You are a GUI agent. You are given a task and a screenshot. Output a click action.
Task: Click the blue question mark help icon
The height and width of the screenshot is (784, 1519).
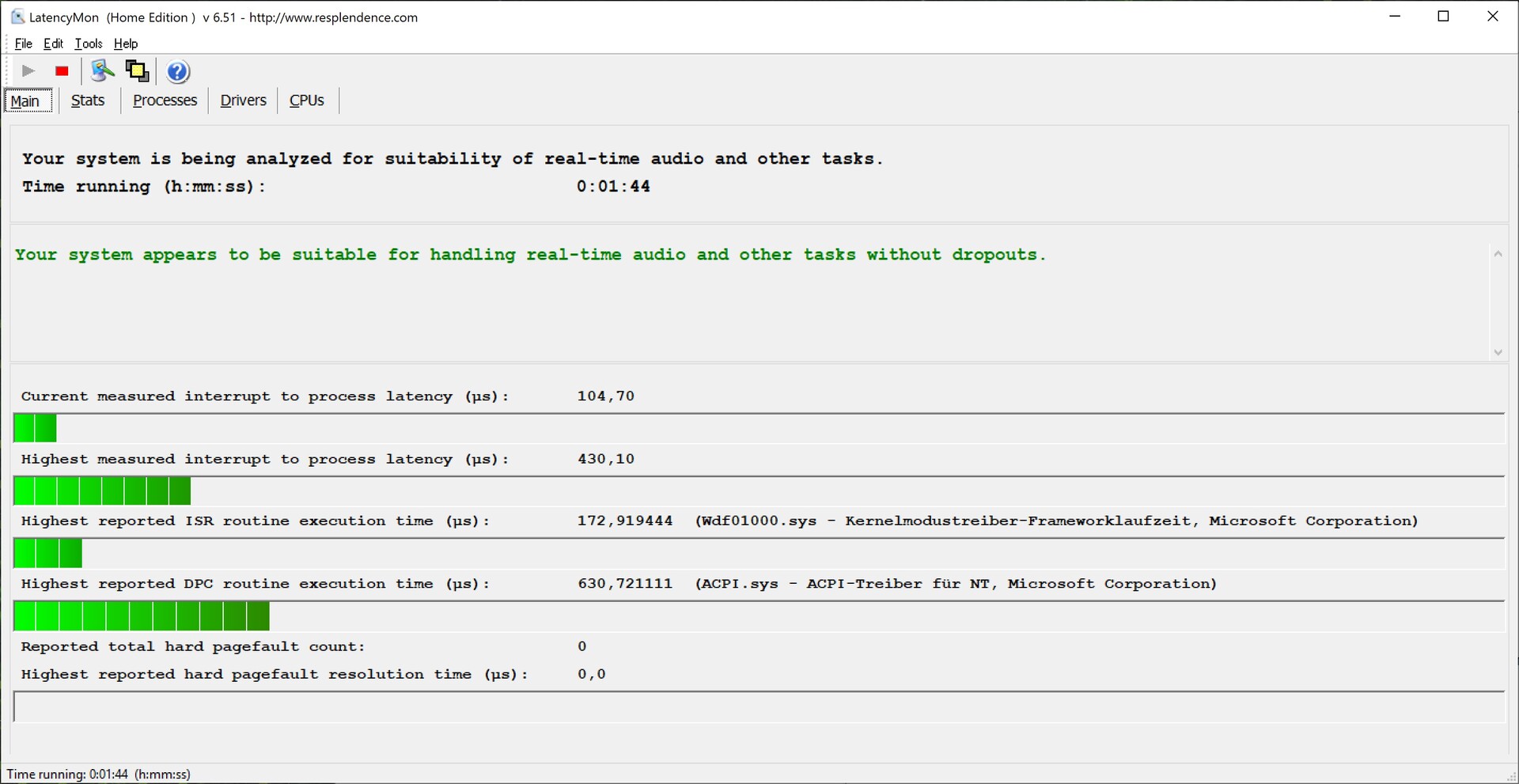pyautogui.click(x=178, y=72)
